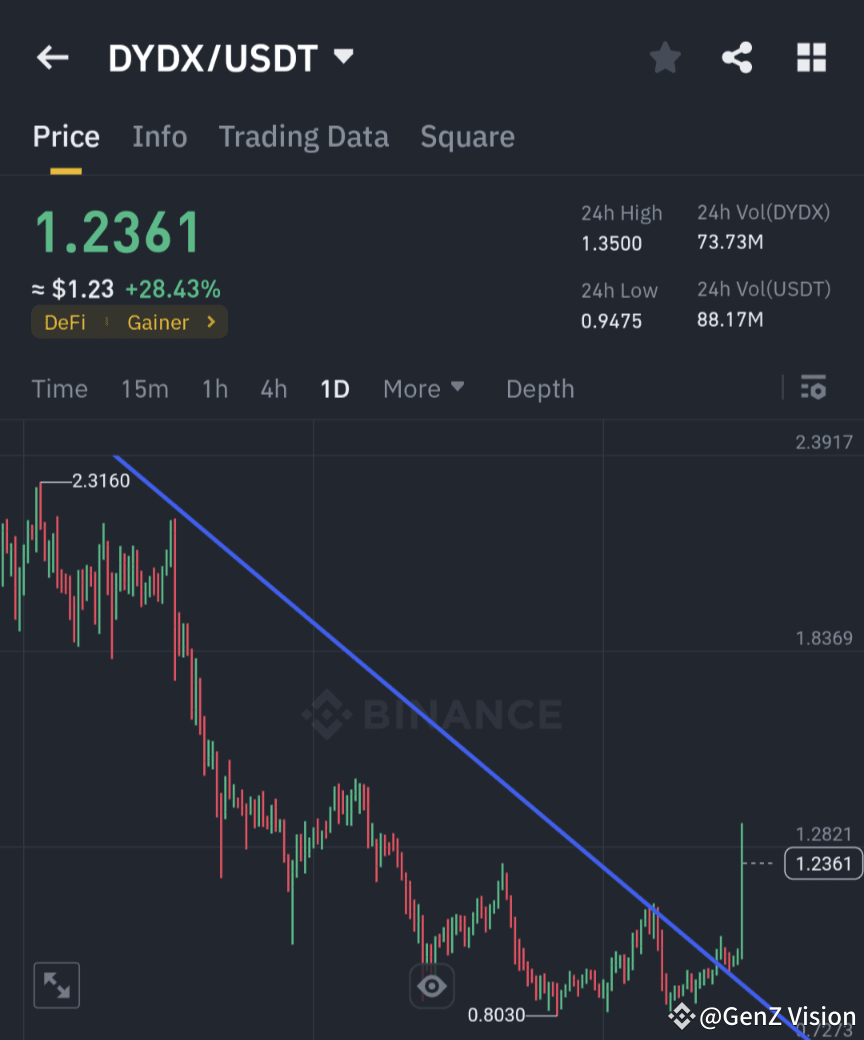Select the 1D timeframe
The width and height of the screenshot is (864, 1040).
click(x=334, y=389)
